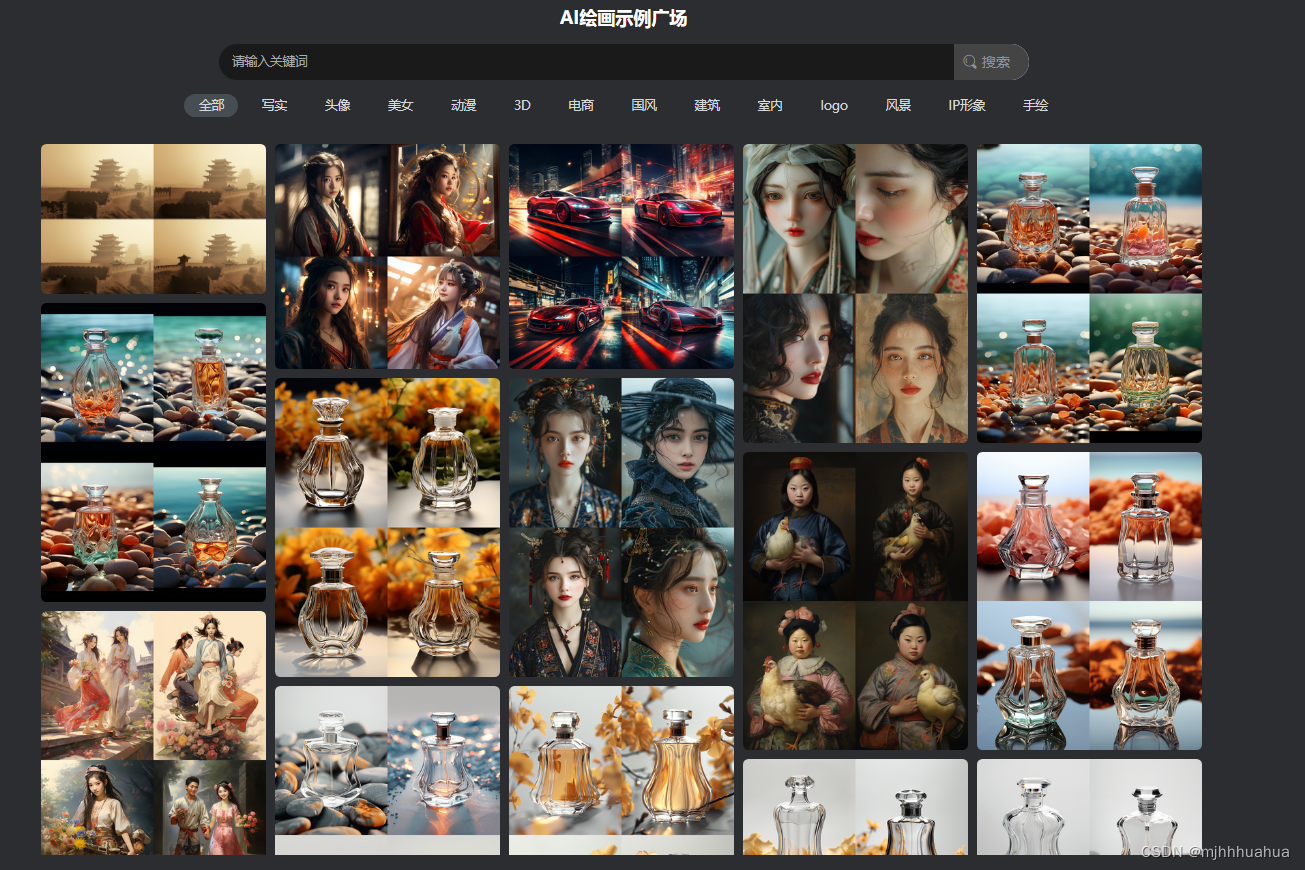
Task: Click the 搜索 search button
Action: 990,62
